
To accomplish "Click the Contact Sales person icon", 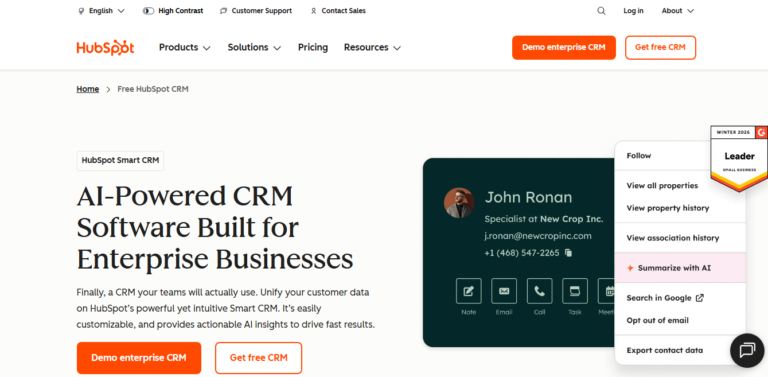I will 313,11.
